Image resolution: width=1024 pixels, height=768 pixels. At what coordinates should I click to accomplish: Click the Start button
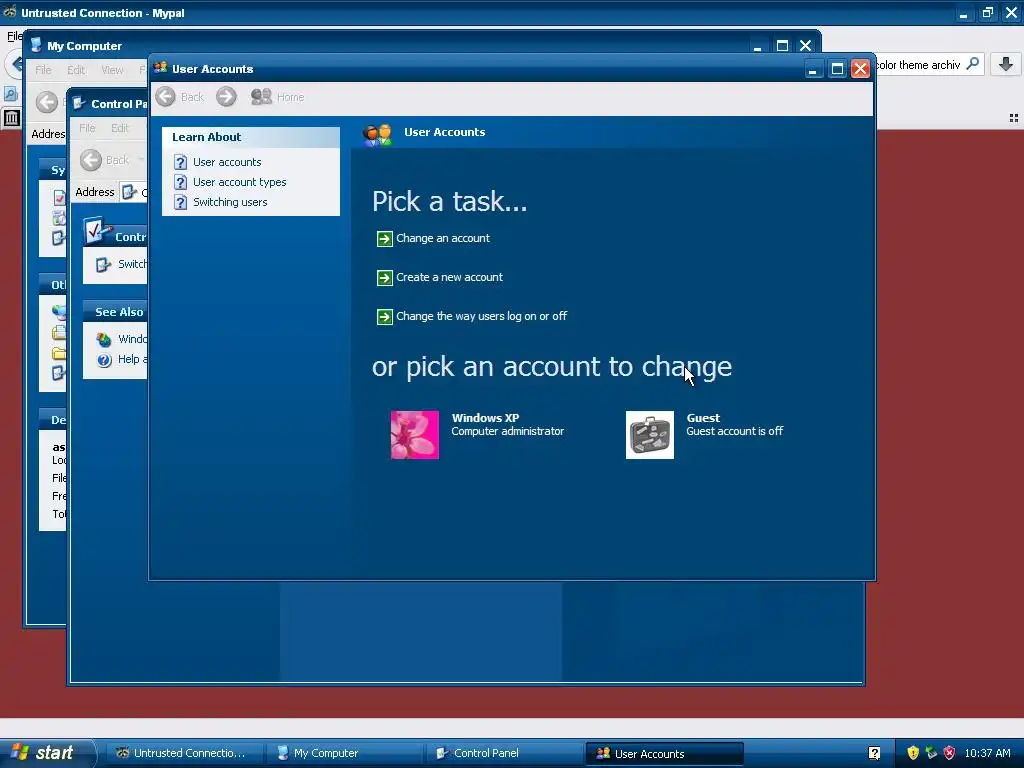47,753
